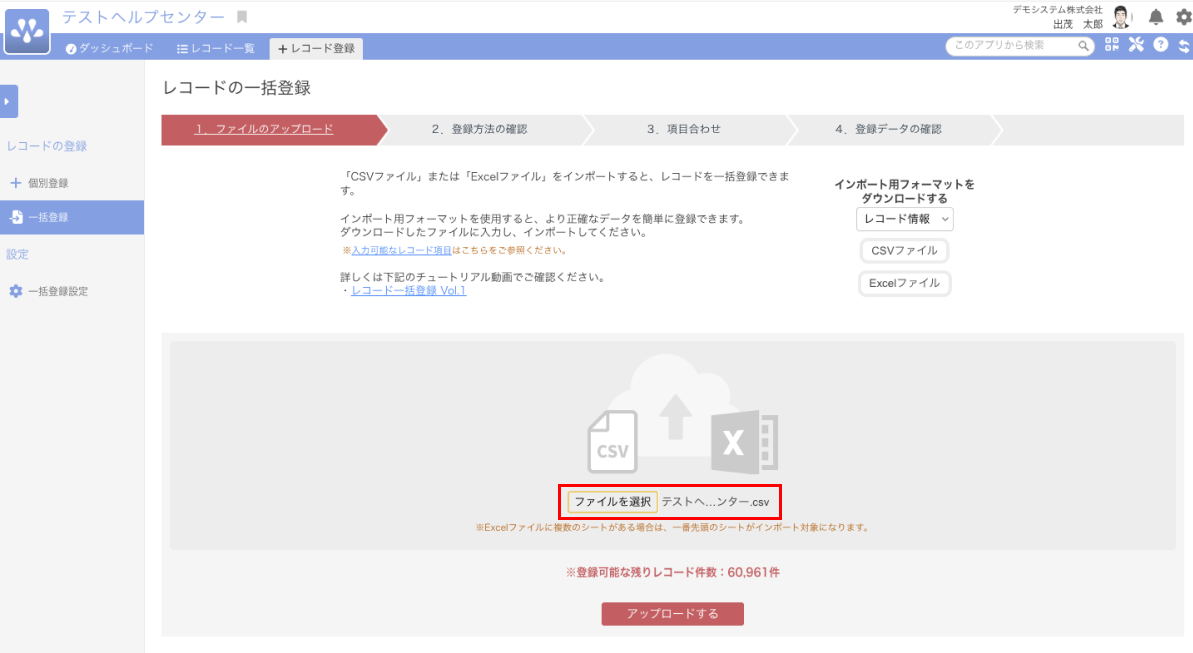Click the テストヘルプセンター app title
1193x653 pixels.
(143, 17)
